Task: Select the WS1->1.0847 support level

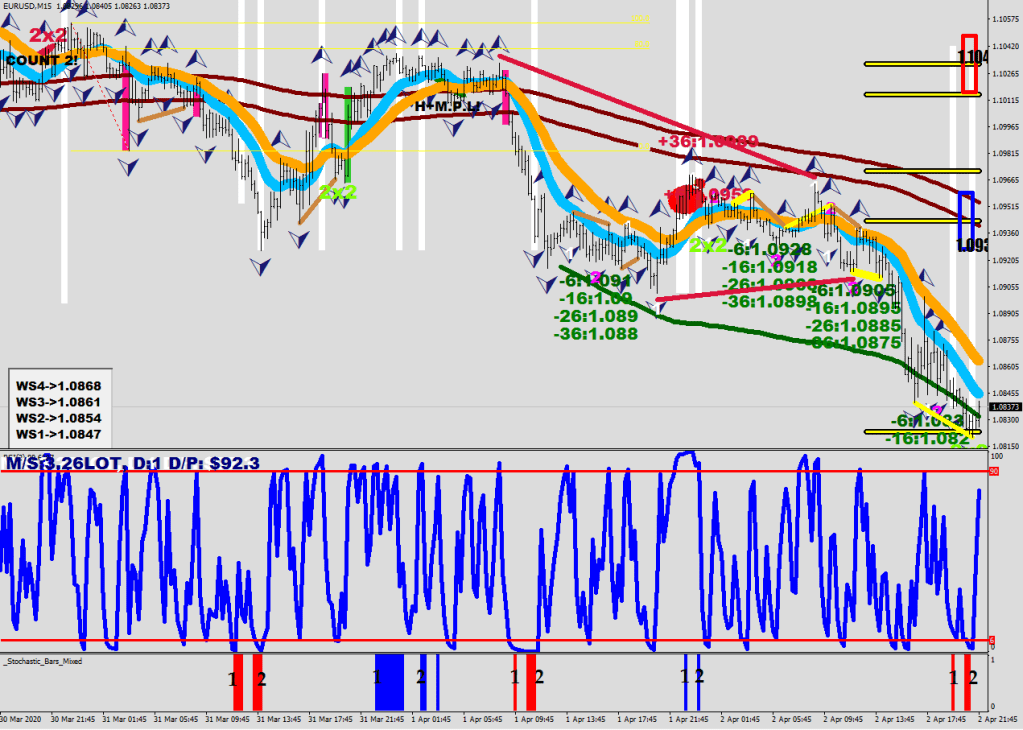Action: click(x=58, y=434)
